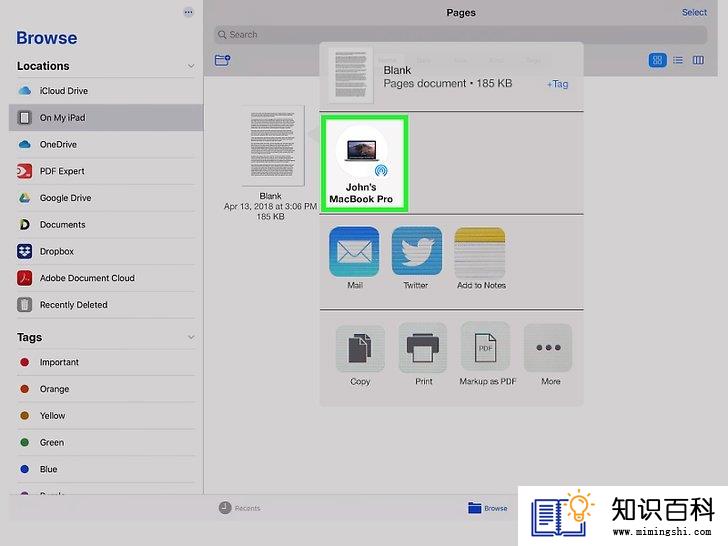Open Adobe Document Cloud location
Image resolution: width=728 pixels, height=546 pixels.
[106, 278]
